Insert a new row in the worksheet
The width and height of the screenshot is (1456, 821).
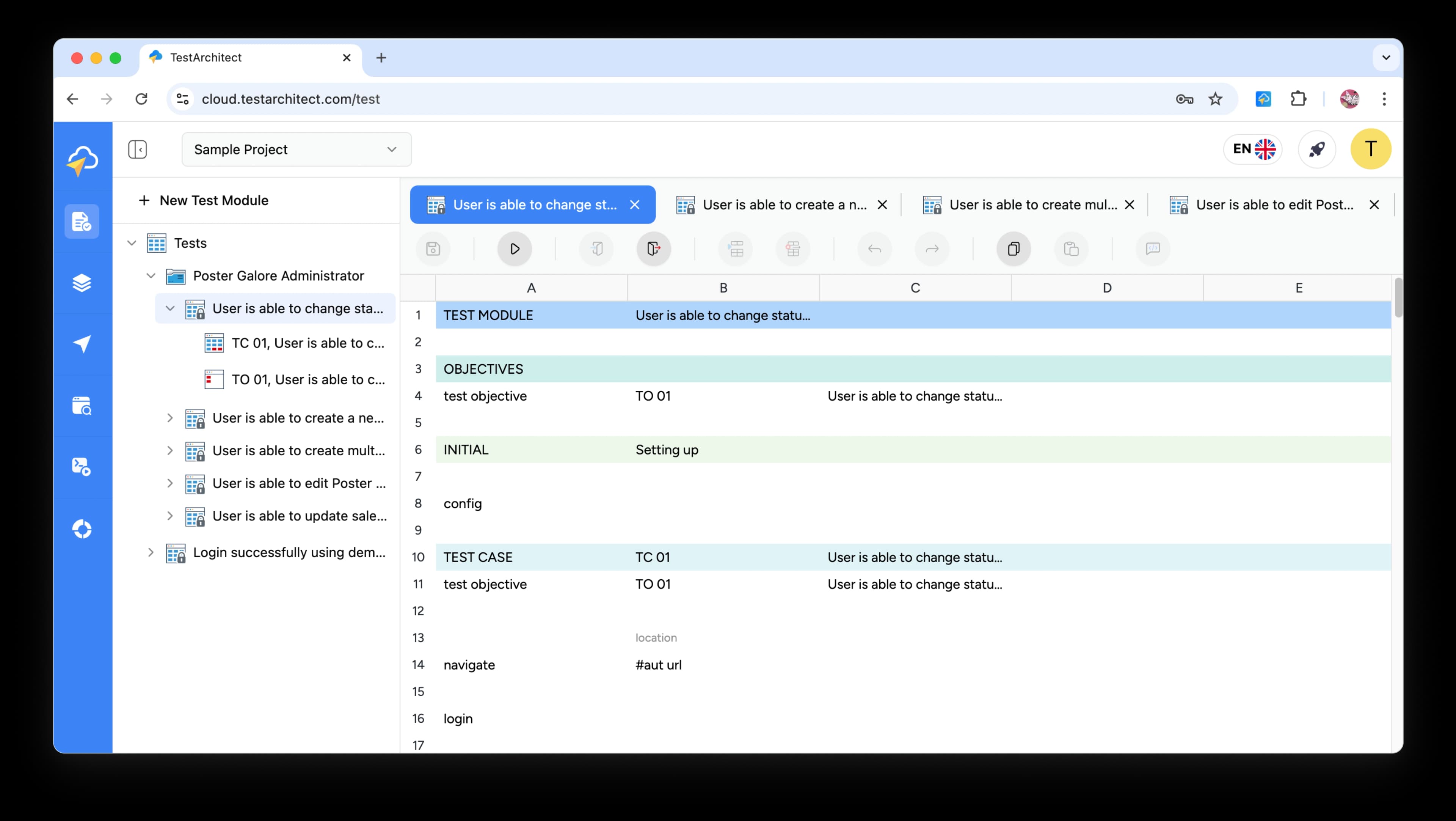click(735, 249)
